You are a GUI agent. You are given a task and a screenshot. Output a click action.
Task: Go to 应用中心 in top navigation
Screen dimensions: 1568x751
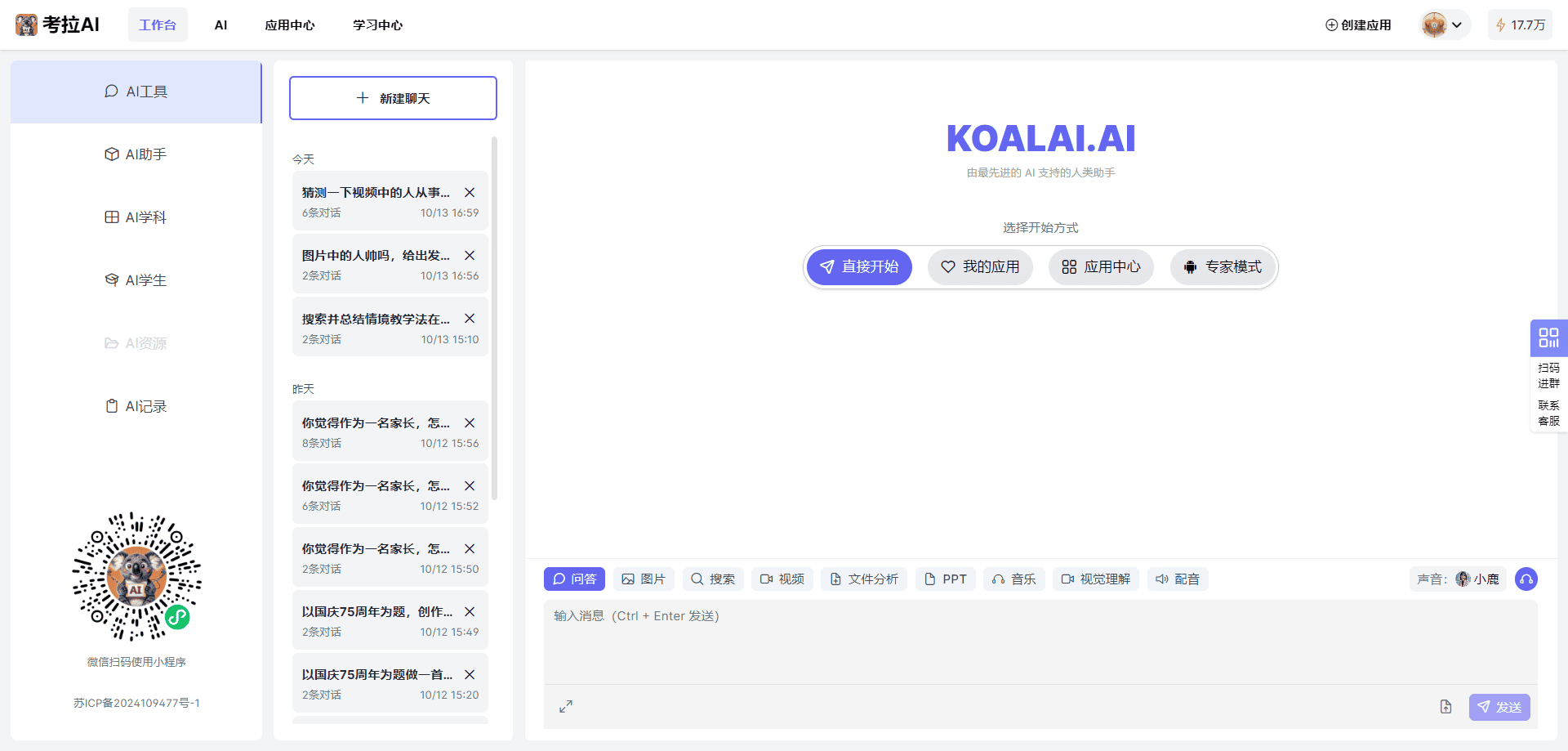pyautogui.click(x=290, y=25)
